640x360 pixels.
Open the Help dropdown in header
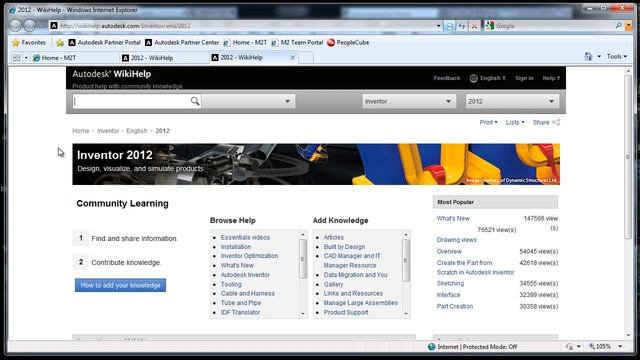(x=551, y=78)
